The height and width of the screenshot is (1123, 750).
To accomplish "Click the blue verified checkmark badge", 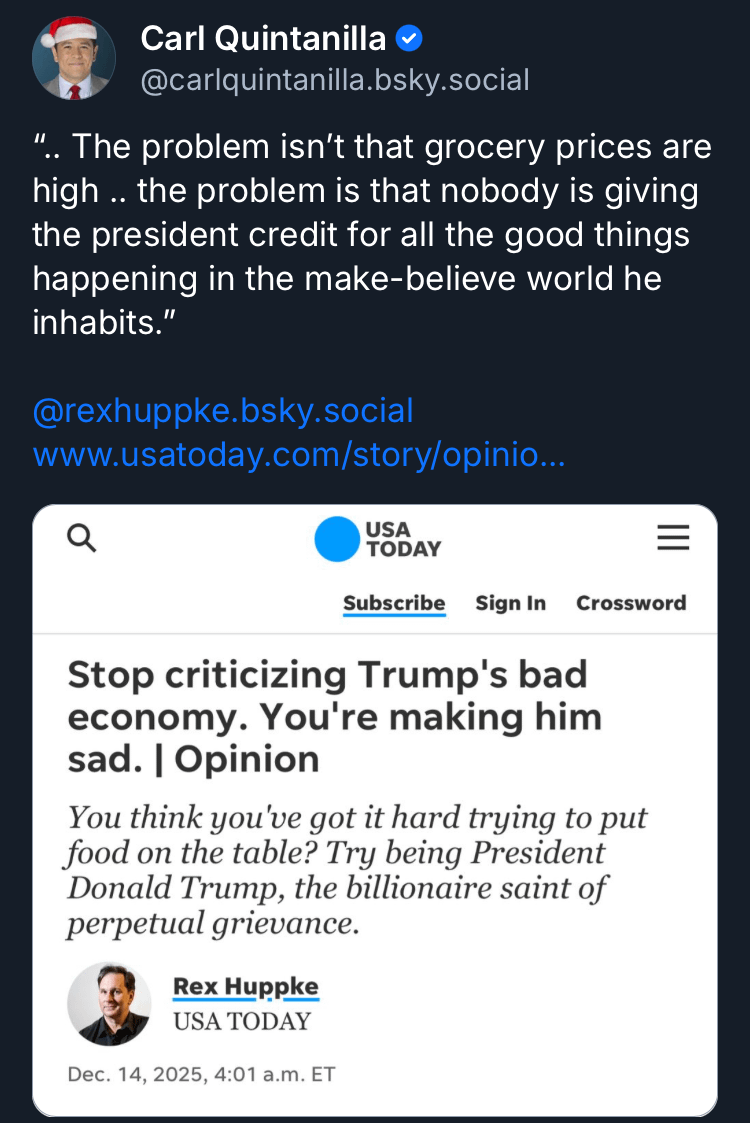I will tap(409, 39).
